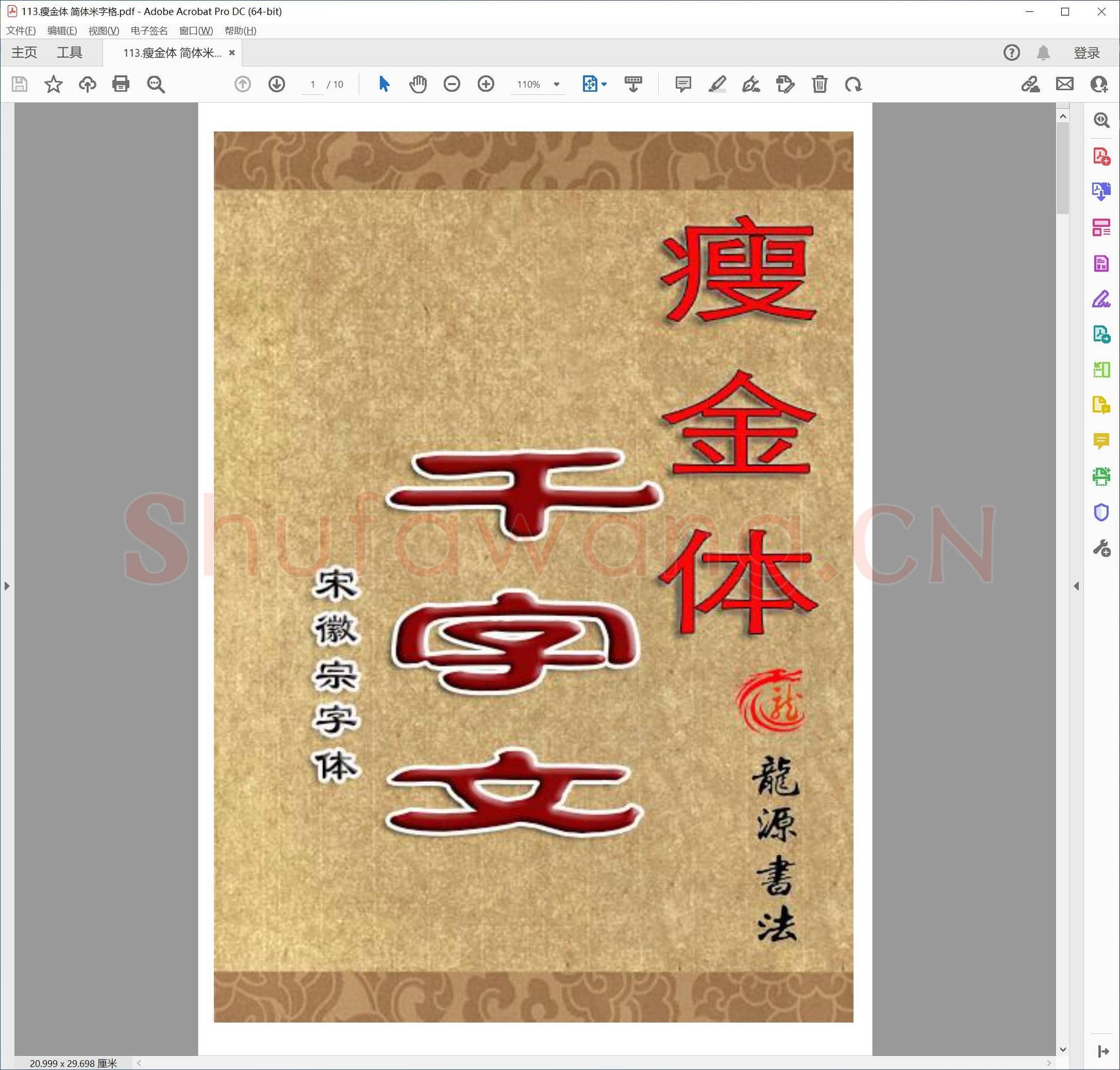This screenshot has height=1070, width=1120.
Task: Toggle the highlight text tool
Action: (717, 84)
